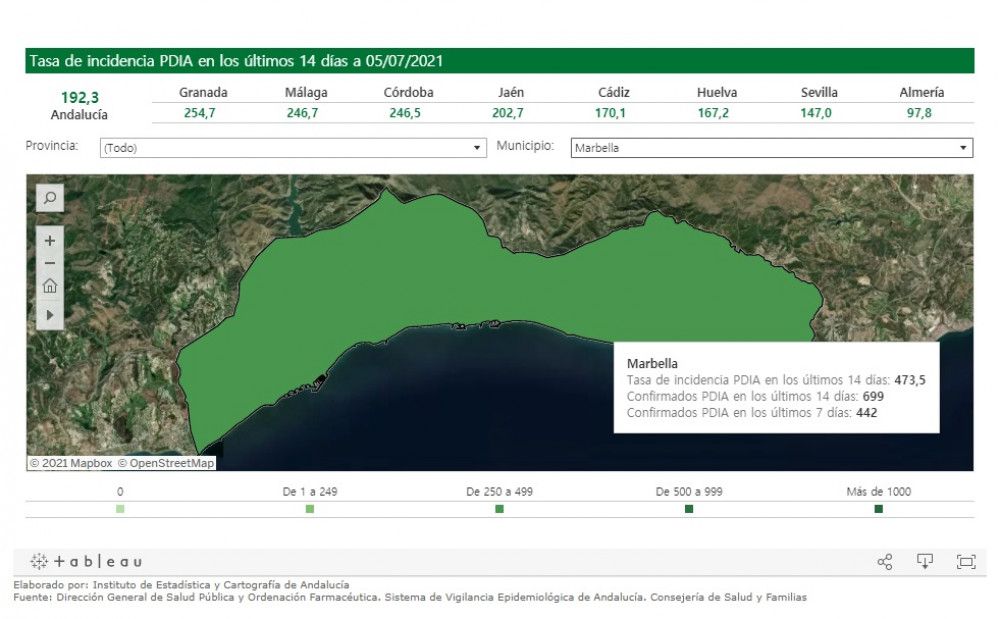This screenshot has height=619, width=1000.
Task: Click Jaén's value 202,7
Action: [x=508, y=113]
